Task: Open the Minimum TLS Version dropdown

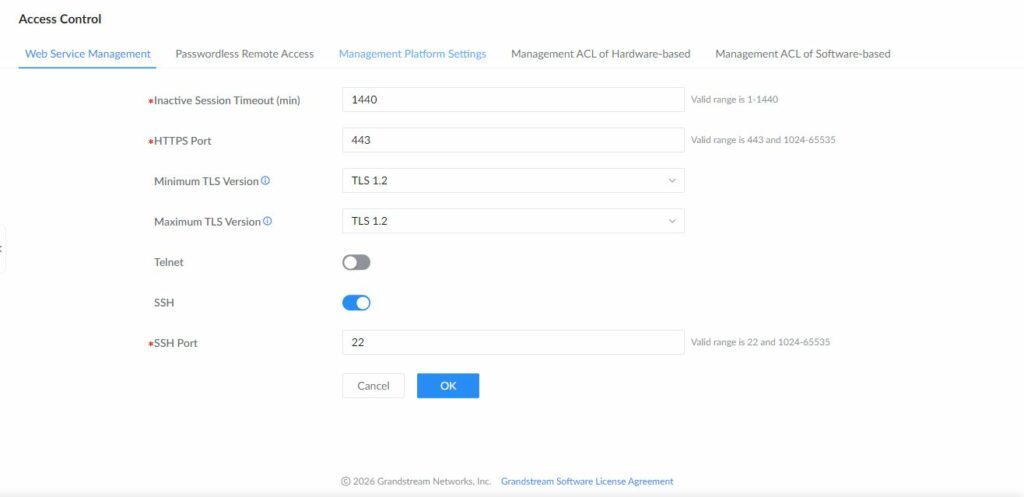Action: tap(513, 181)
